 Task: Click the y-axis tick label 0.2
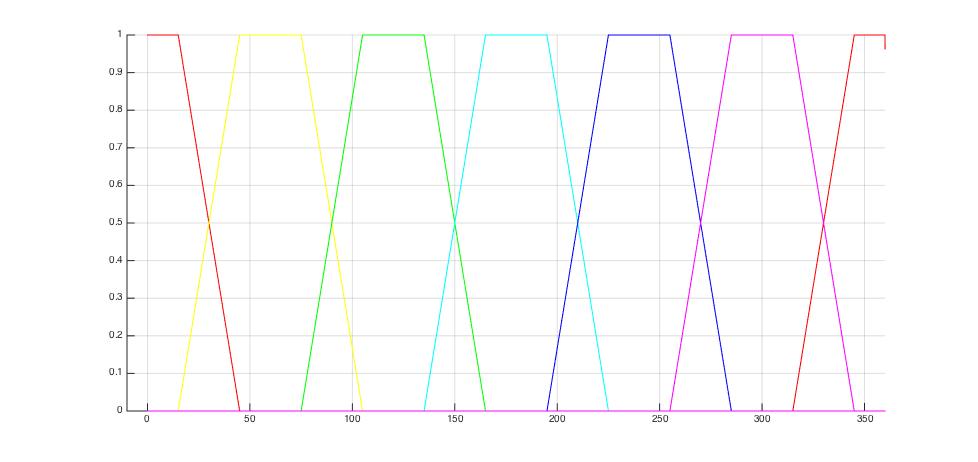115,335
